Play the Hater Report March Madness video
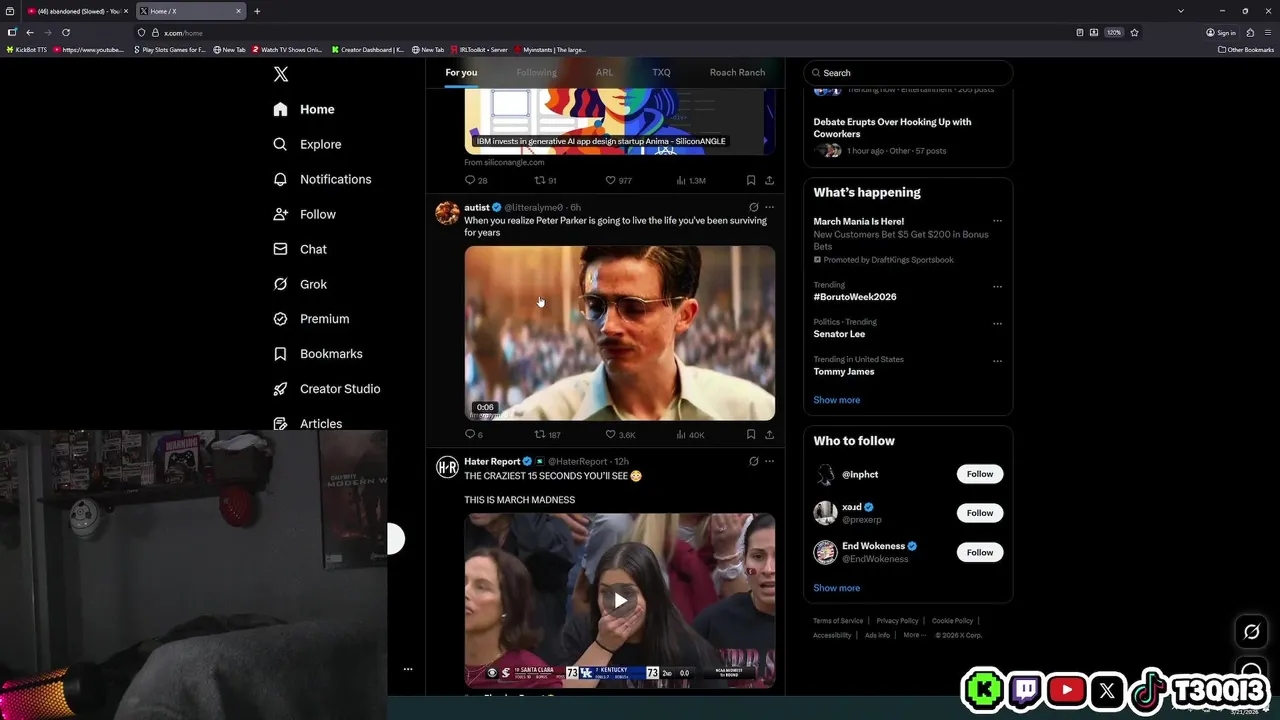Screen dimensions: 1280x720 (x=620, y=601)
